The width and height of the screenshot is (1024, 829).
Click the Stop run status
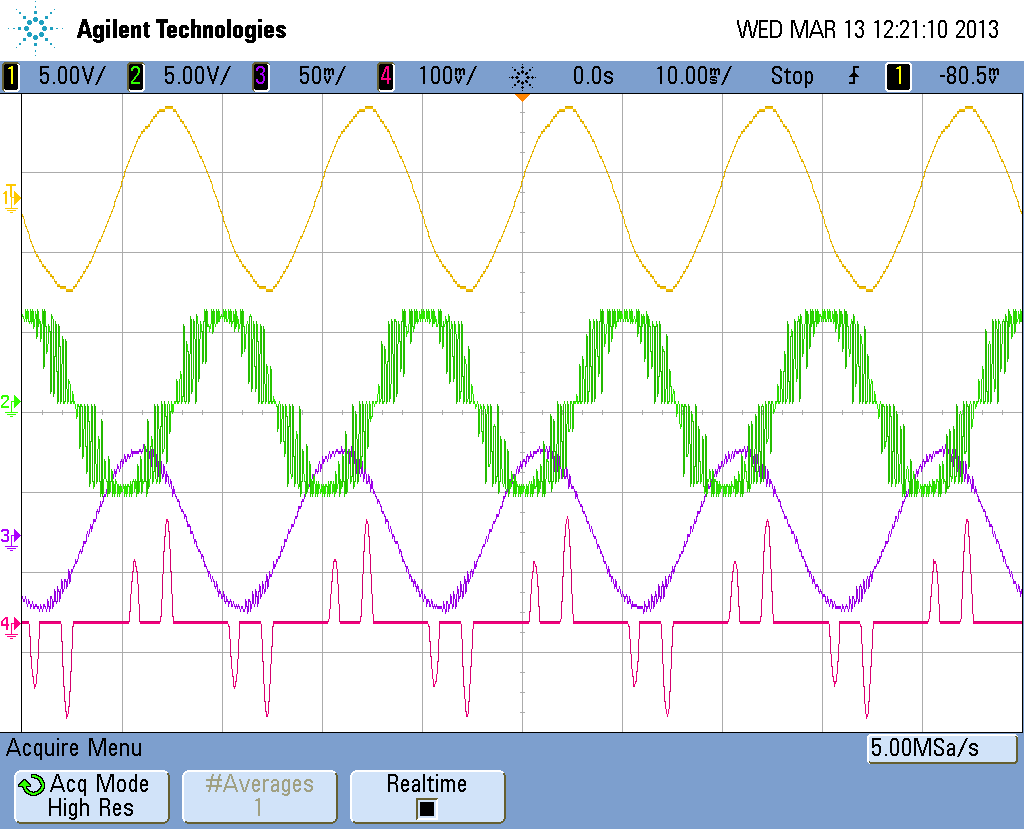pyautogui.click(x=792, y=76)
